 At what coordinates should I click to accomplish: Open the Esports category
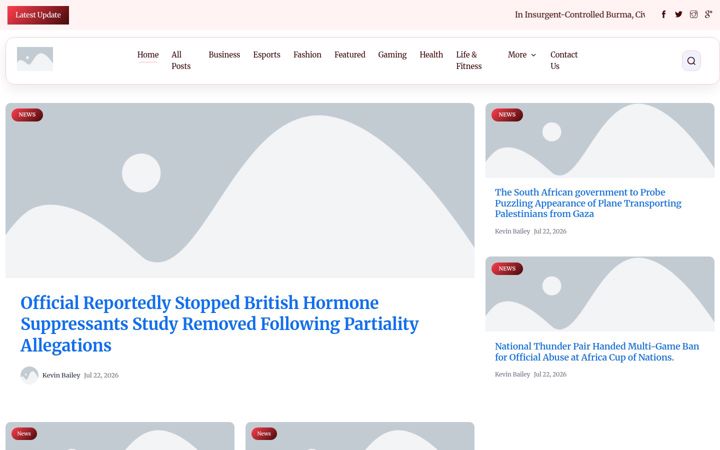266,55
